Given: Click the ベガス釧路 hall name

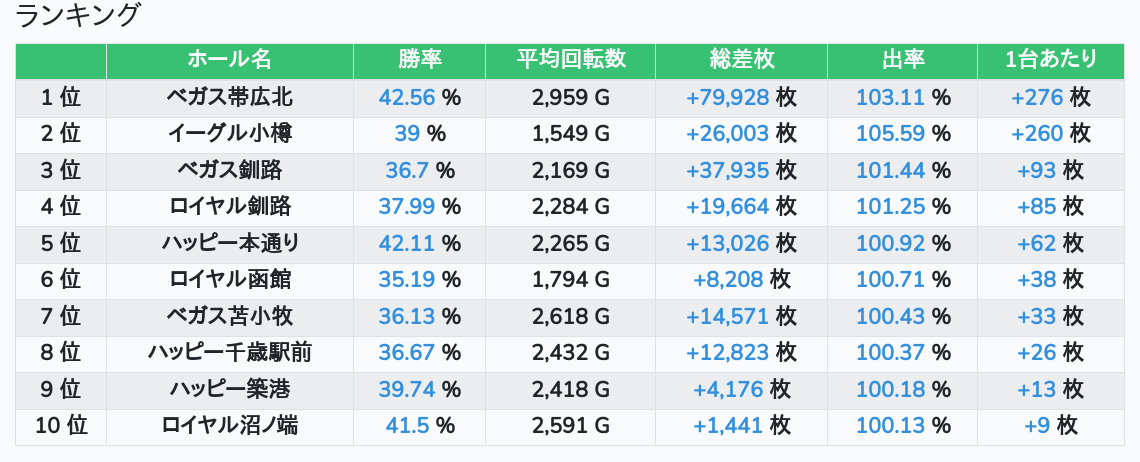Looking at the screenshot, I should click(x=230, y=171).
